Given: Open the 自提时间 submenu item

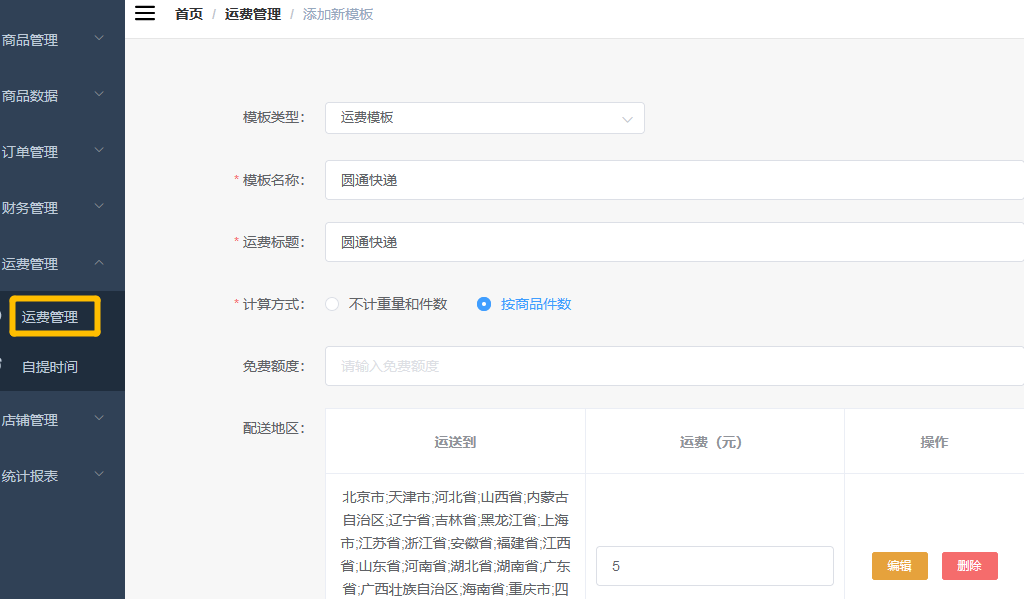Looking at the screenshot, I should click(50, 367).
